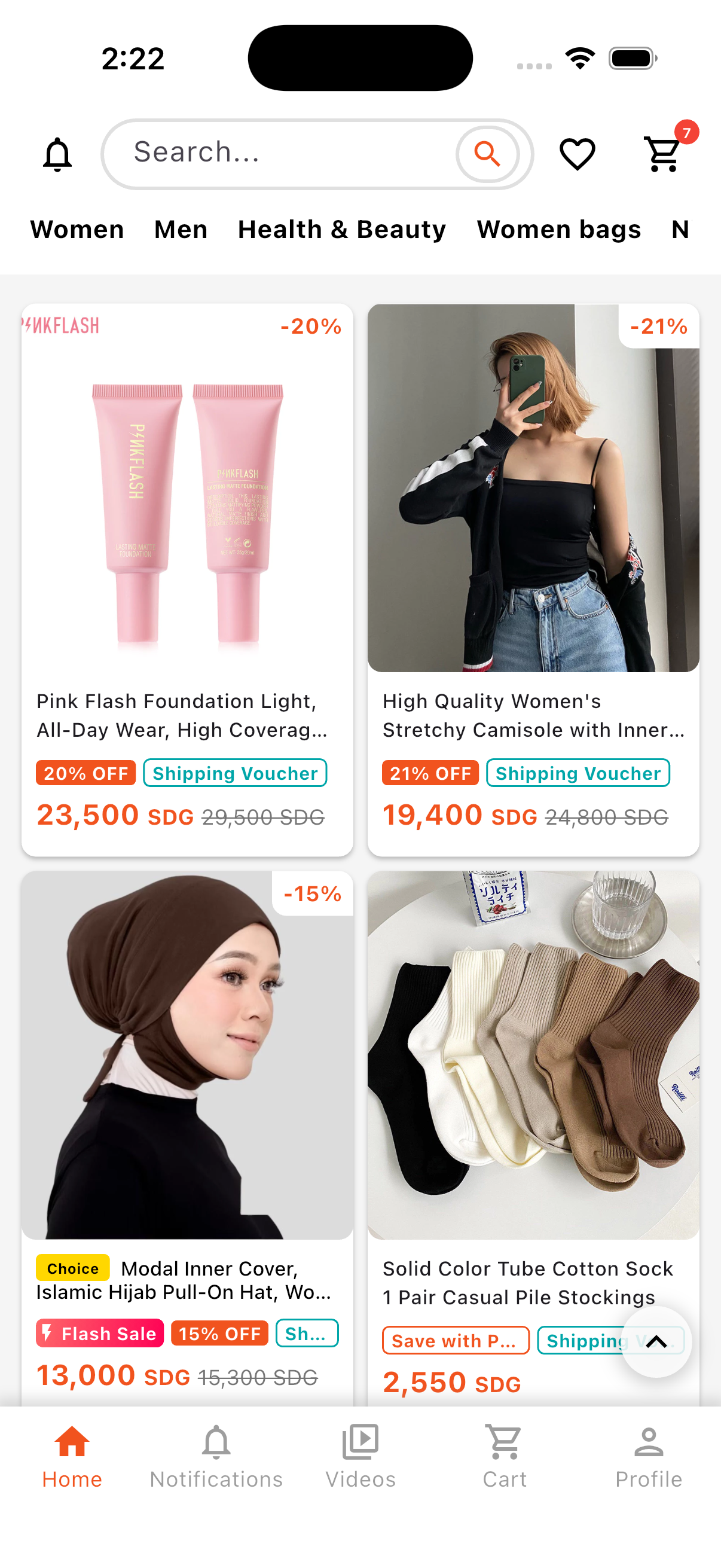This screenshot has width=721, height=1568.
Task: Tap the scroll-to-top chevron button
Action: [656, 1341]
